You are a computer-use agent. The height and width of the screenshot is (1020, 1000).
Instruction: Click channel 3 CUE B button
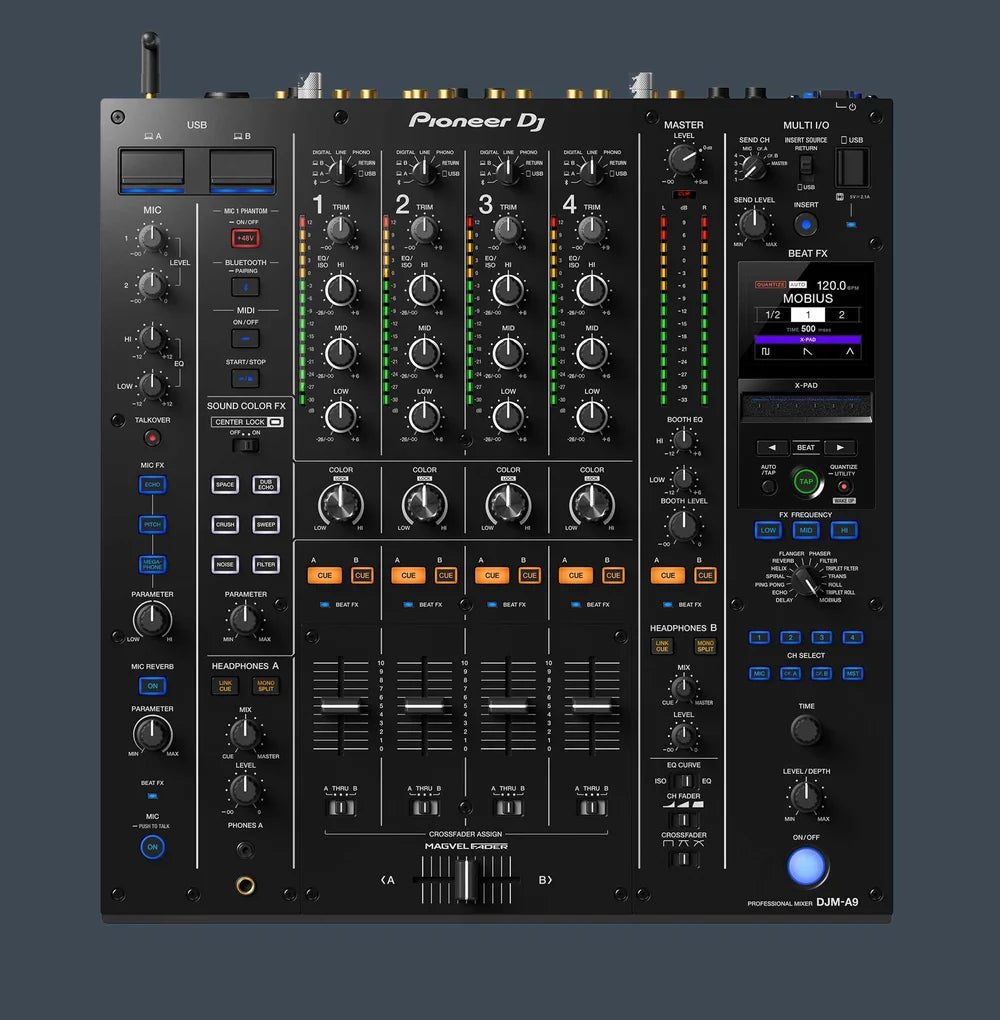pyautogui.click(x=530, y=575)
